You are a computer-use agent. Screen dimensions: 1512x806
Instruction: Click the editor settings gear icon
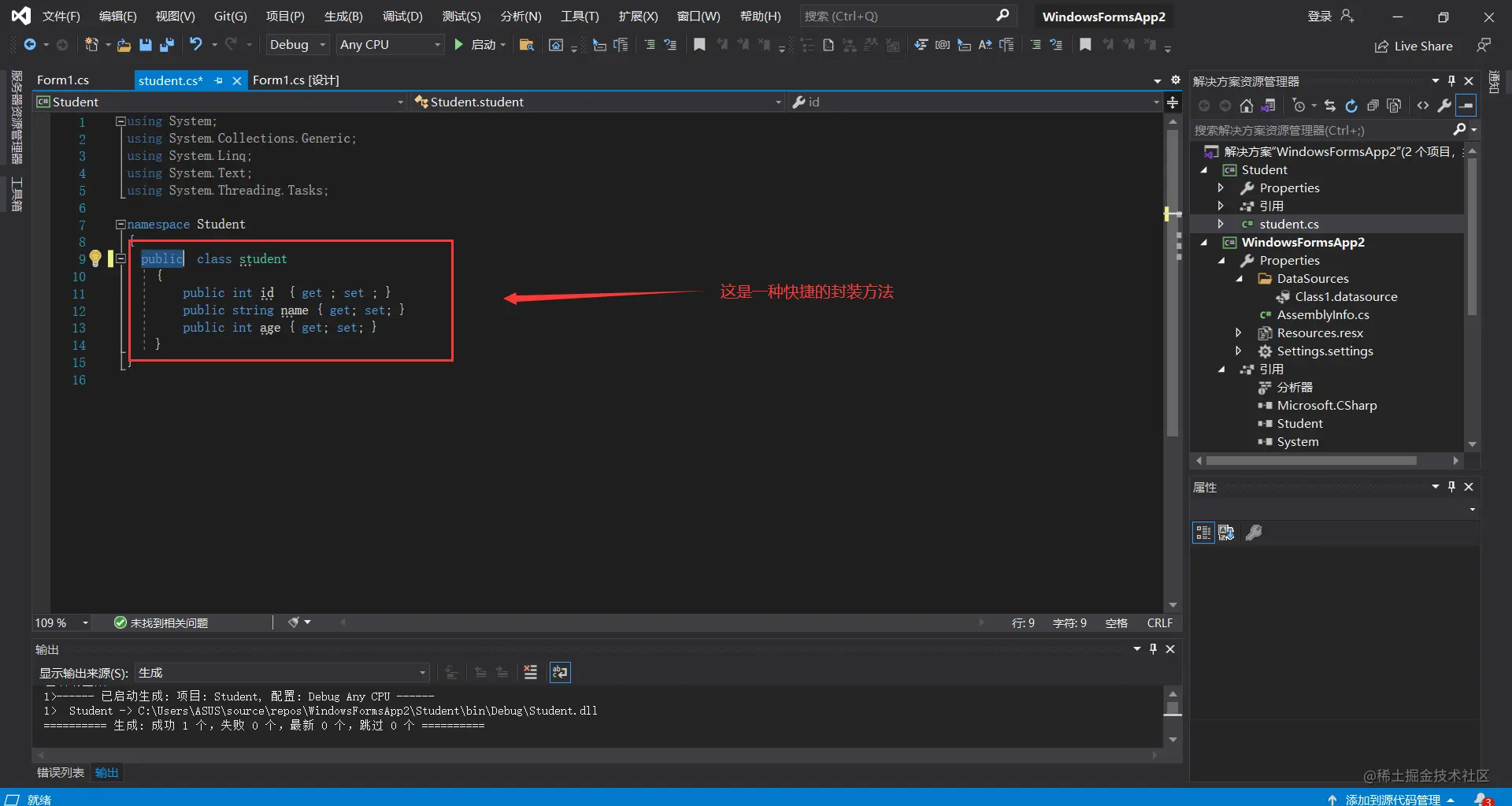pos(1176,80)
